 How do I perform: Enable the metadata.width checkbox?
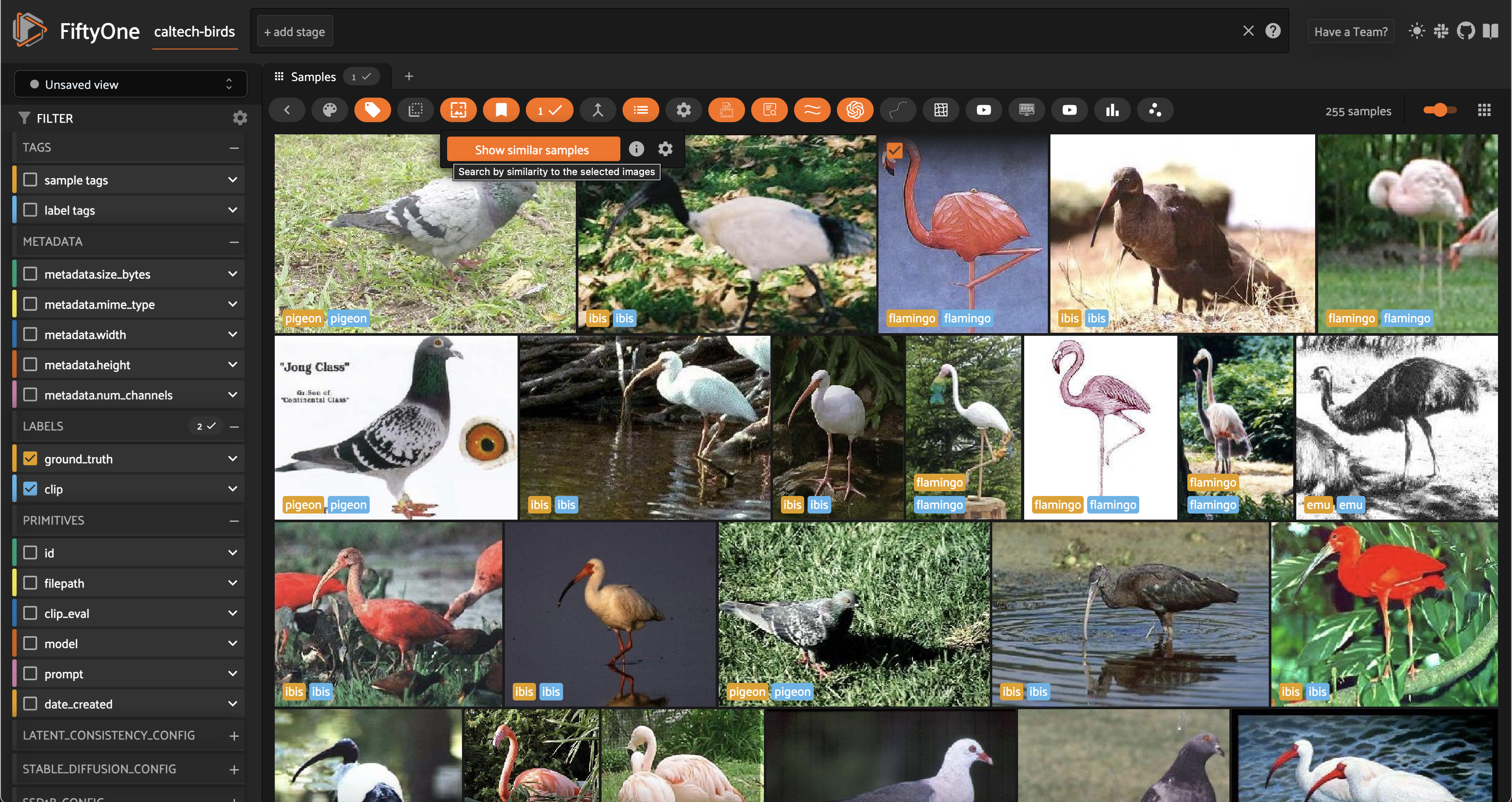30,334
